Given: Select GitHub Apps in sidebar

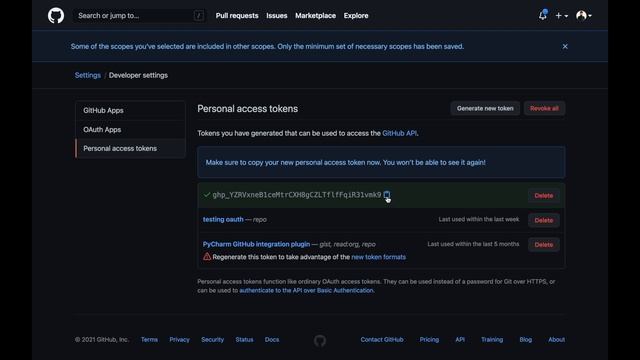Looking at the screenshot, I should click(x=130, y=110).
